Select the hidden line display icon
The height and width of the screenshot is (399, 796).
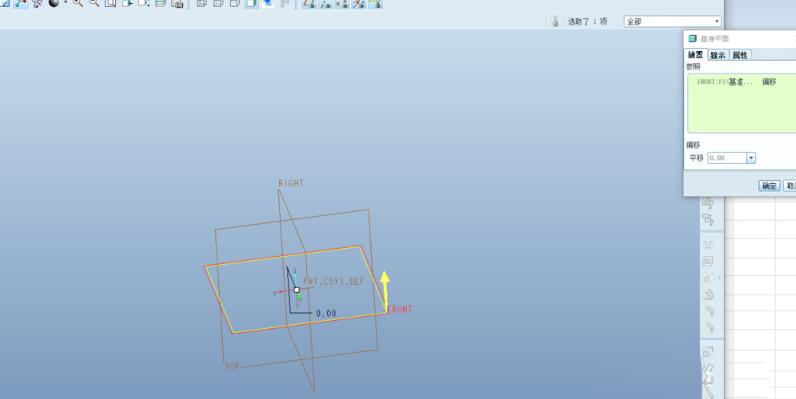tap(218, 3)
